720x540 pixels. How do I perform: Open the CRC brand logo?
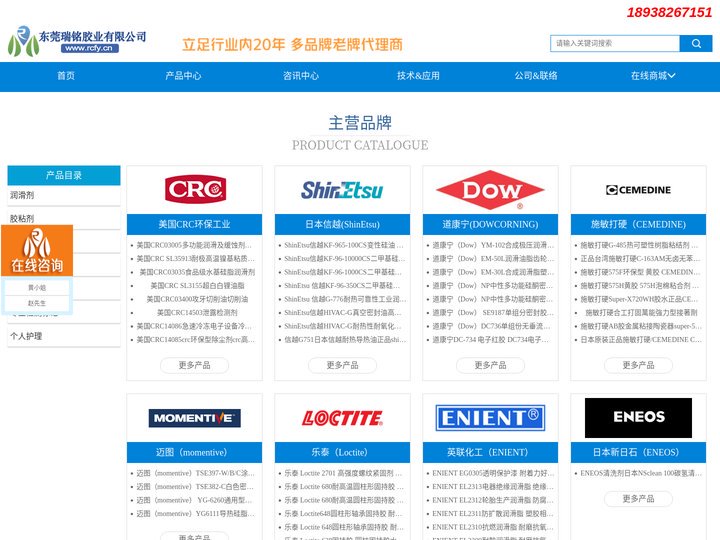coord(195,189)
